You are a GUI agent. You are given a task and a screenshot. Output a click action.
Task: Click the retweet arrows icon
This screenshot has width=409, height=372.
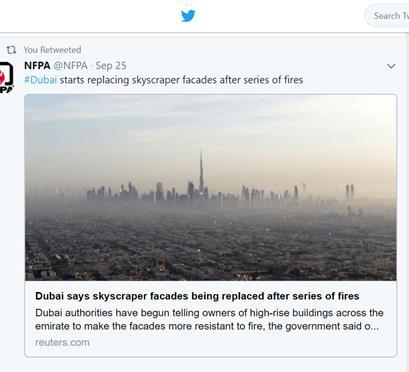[x=11, y=50]
